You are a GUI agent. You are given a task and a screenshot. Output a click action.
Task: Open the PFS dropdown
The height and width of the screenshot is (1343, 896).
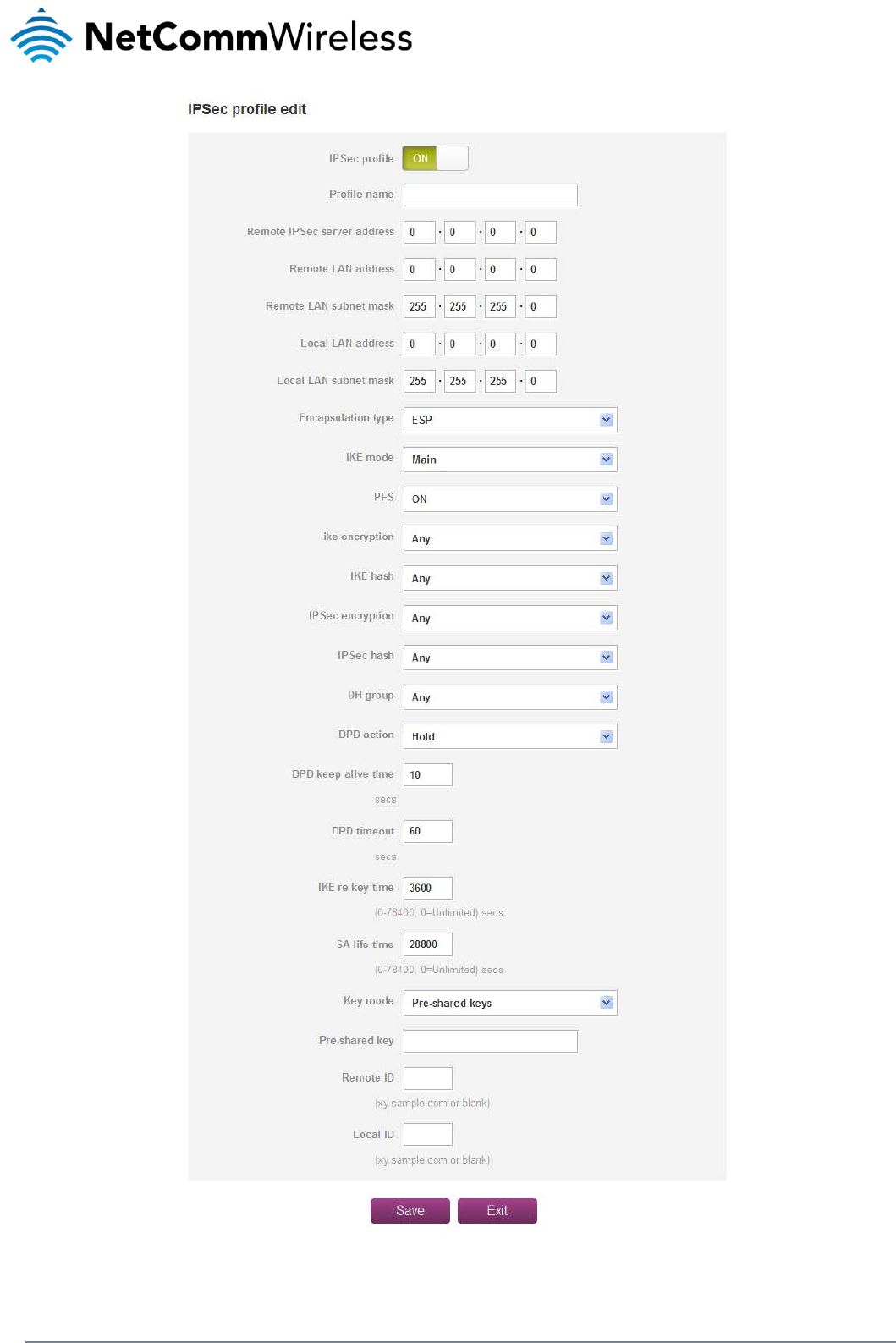pyautogui.click(x=509, y=499)
